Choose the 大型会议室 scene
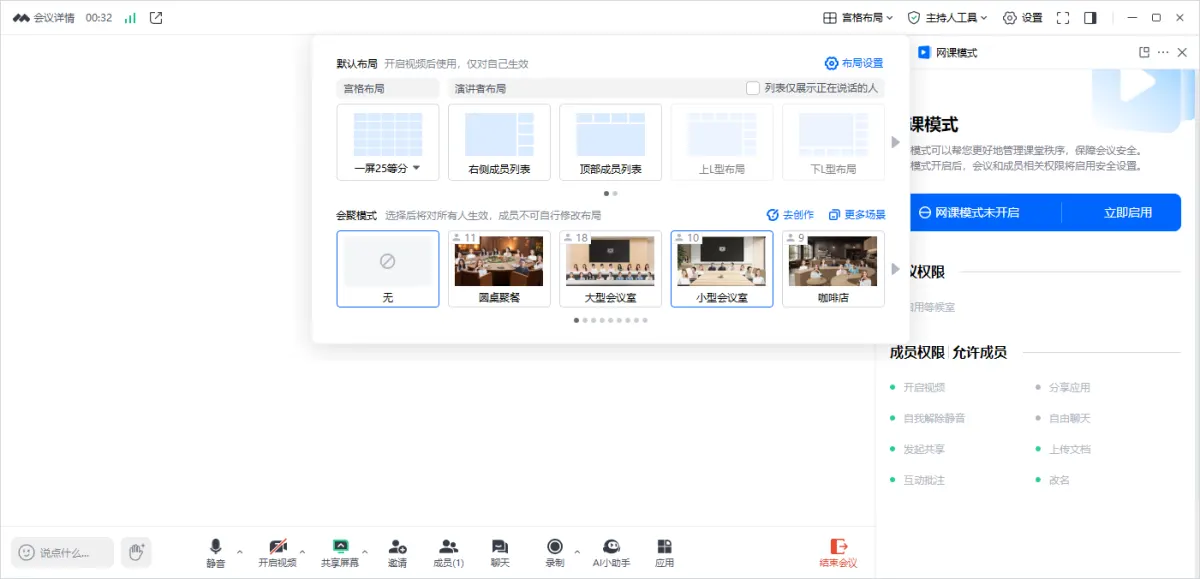Image resolution: width=1200 pixels, height=579 pixels. tap(610, 269)
